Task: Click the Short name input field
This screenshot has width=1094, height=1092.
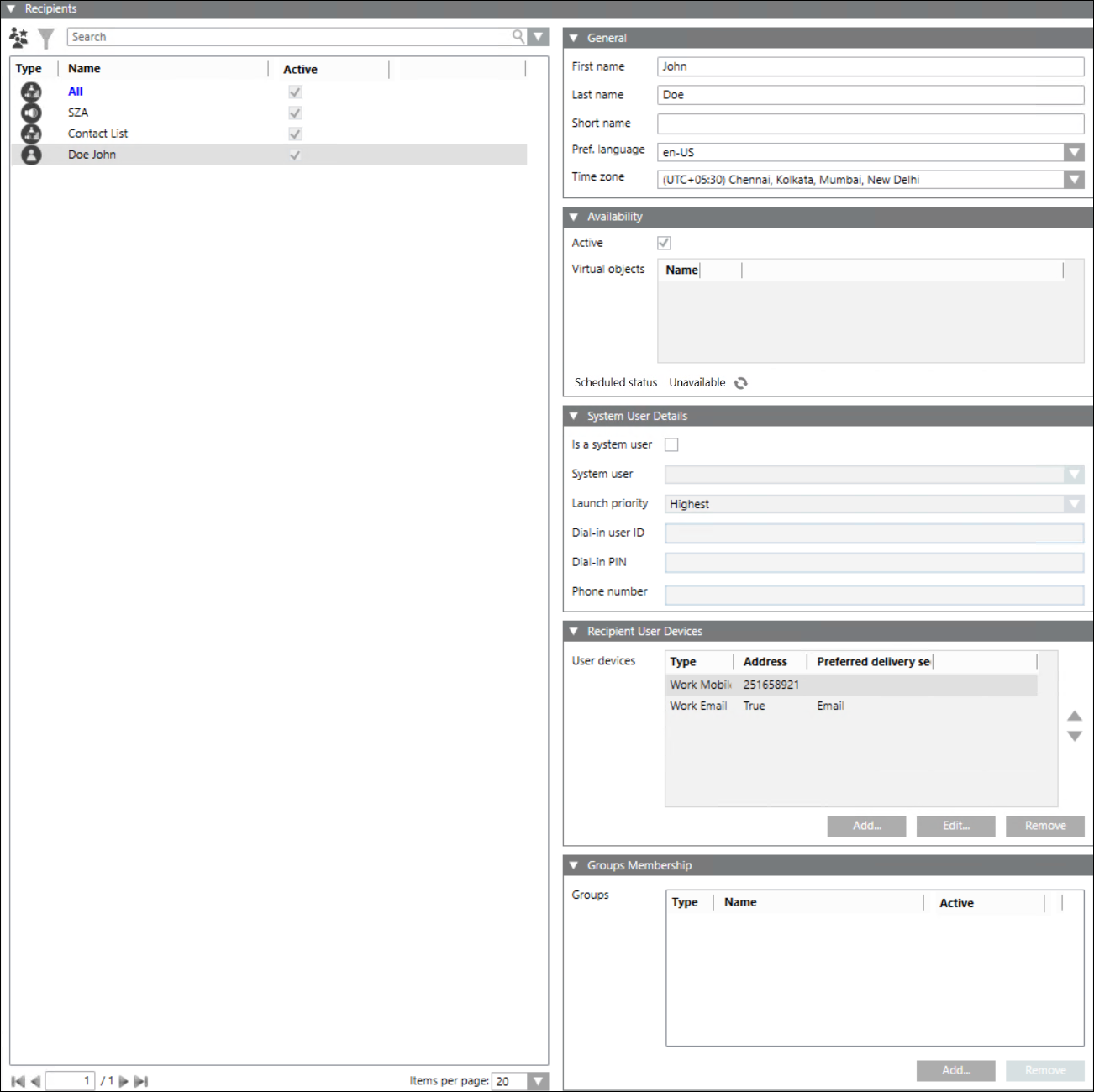Action: tap(870, 123)
